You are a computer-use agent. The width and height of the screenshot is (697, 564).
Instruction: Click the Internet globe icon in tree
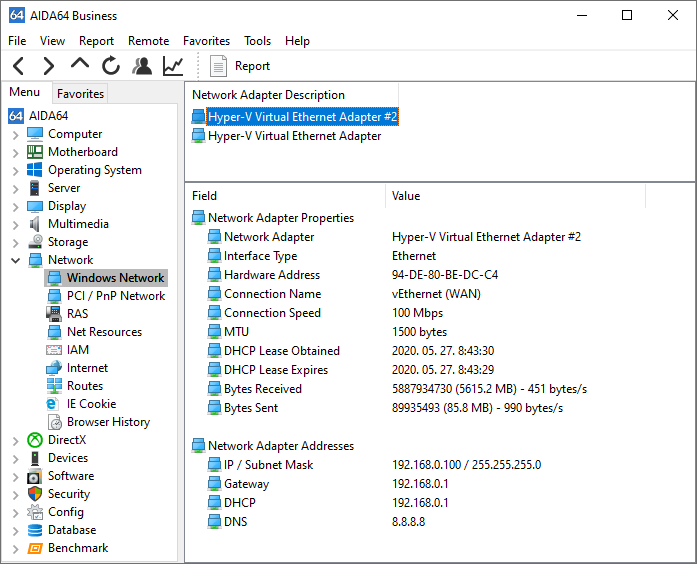click(54, 368)
